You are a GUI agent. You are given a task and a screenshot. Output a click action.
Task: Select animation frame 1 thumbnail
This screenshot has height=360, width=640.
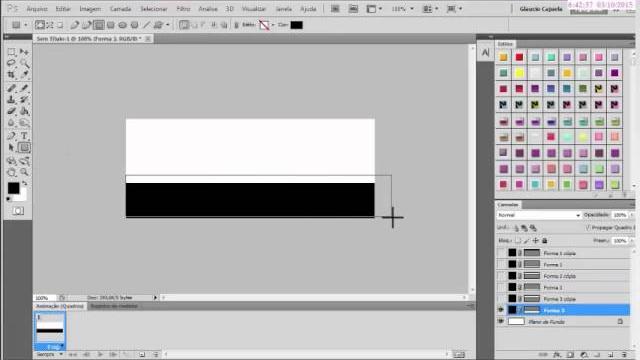50,328
